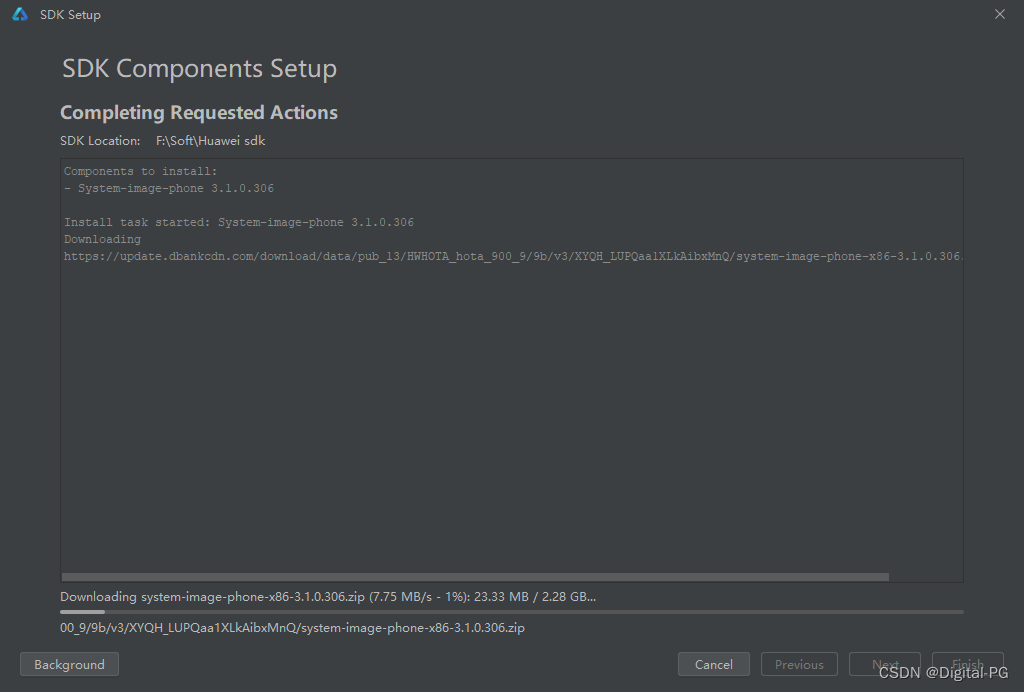
Task: Click the horizontal scrollbar in log area
Action: (x=475, y=577)
